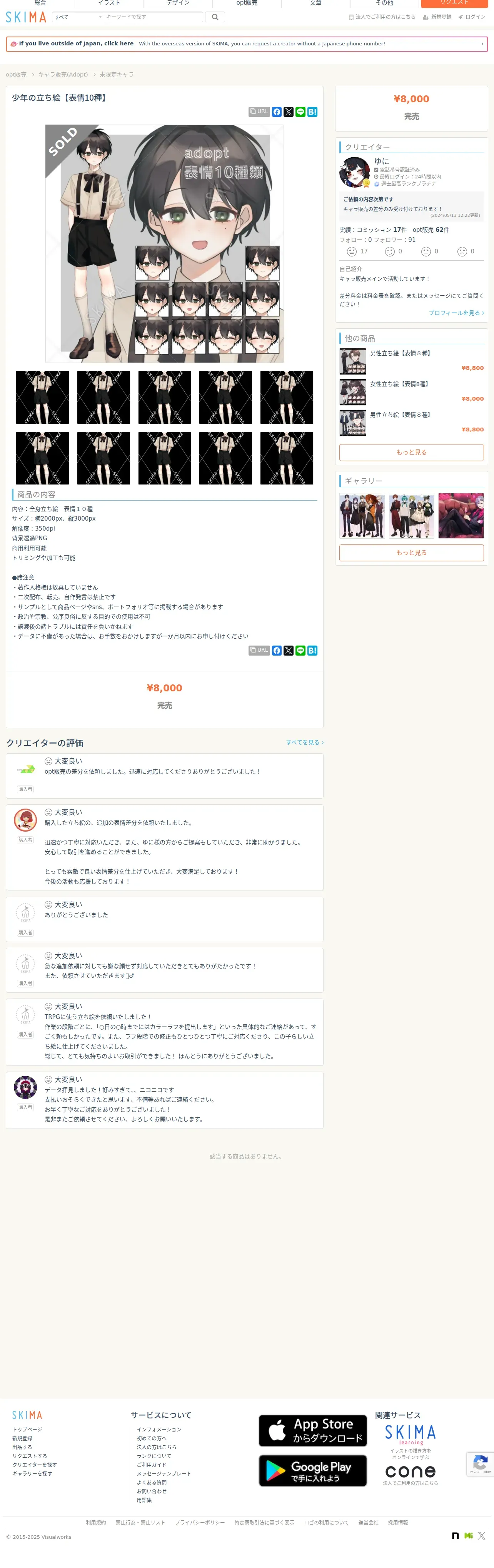This screenshot has height=1568, width=494.
Task: Focus the keyword search field
Action: 153,17
